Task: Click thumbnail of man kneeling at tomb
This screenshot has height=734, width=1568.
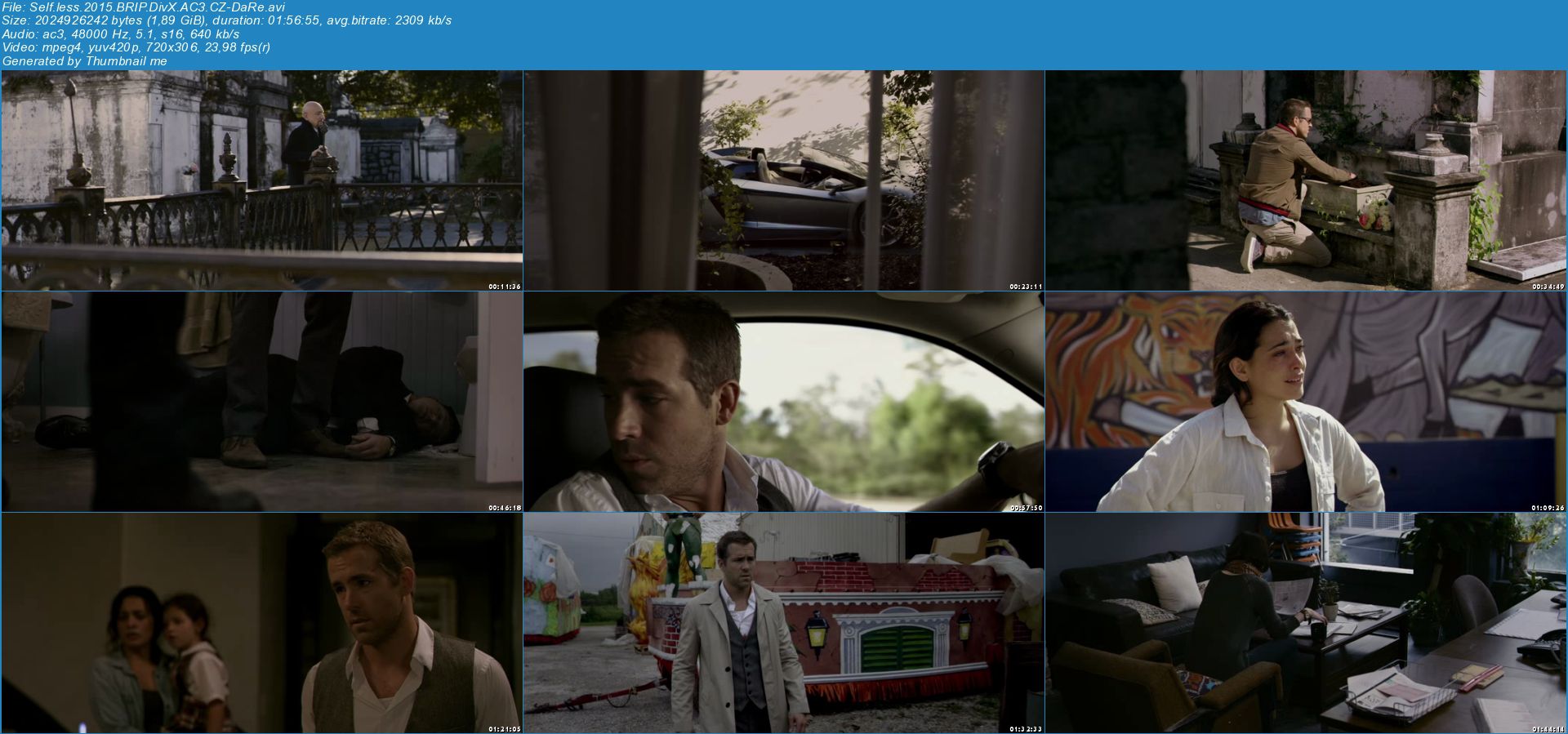Action: (x=1306, y=180)
